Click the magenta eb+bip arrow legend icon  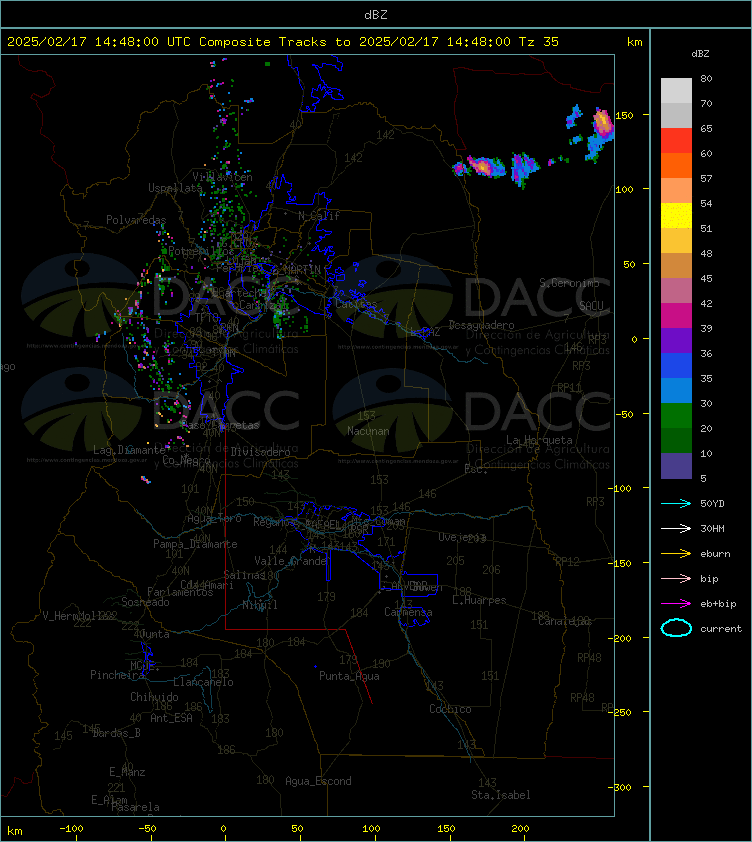click(x=676, y=604)
